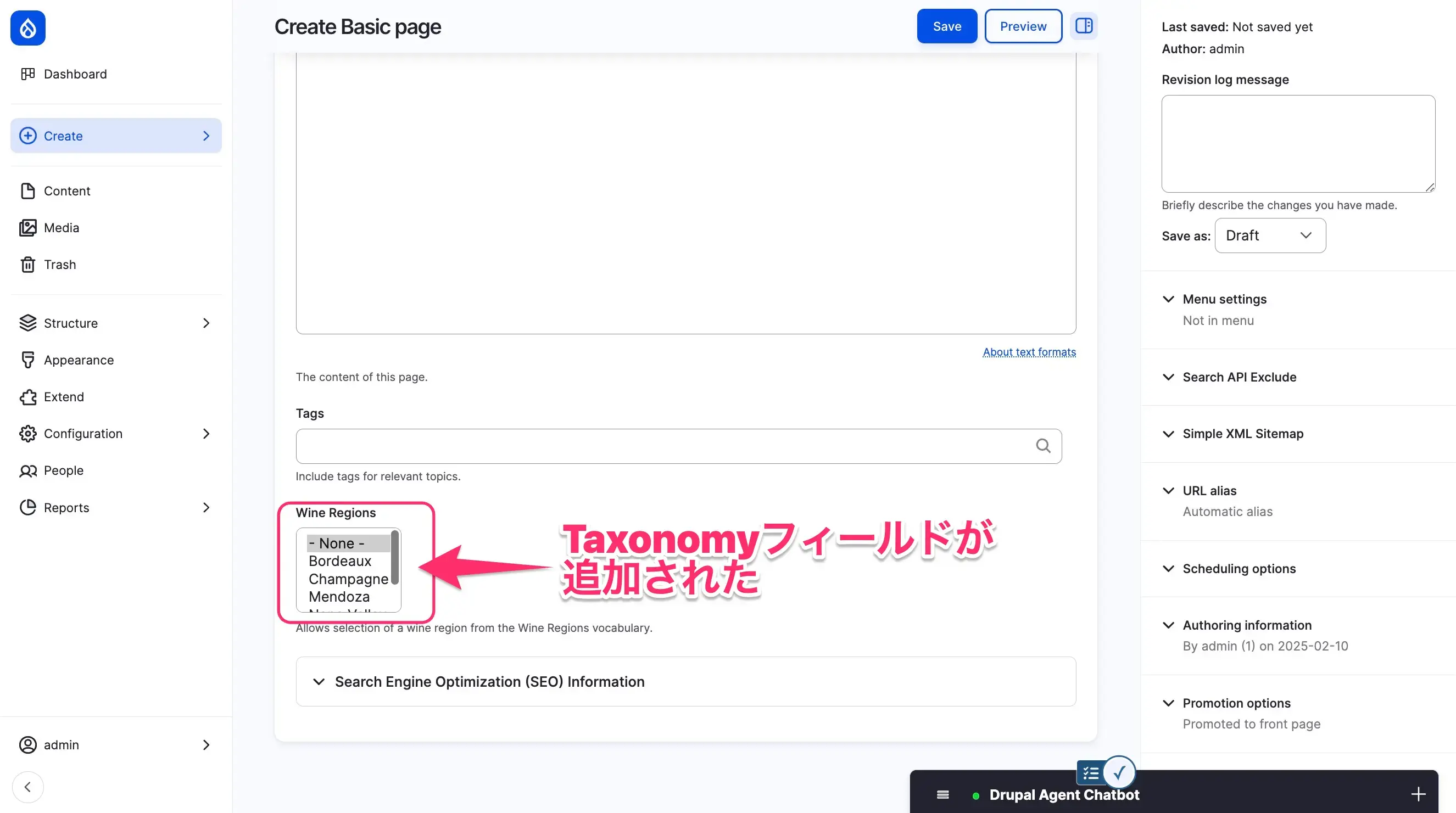This screenshot has width=1456, height=813.
Task: Toggle the sidebar panel icon near Preview
Action: coord(1084,26)
